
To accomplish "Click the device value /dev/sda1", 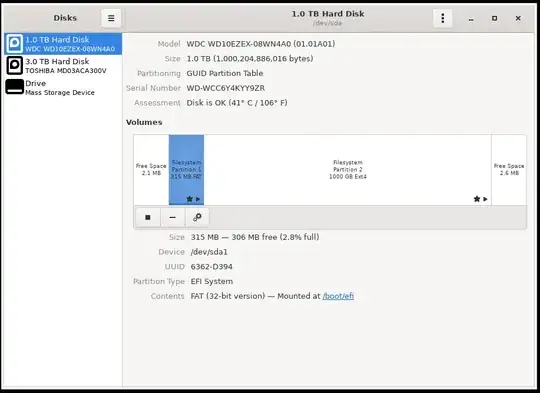I will click(x=209, y=252).
